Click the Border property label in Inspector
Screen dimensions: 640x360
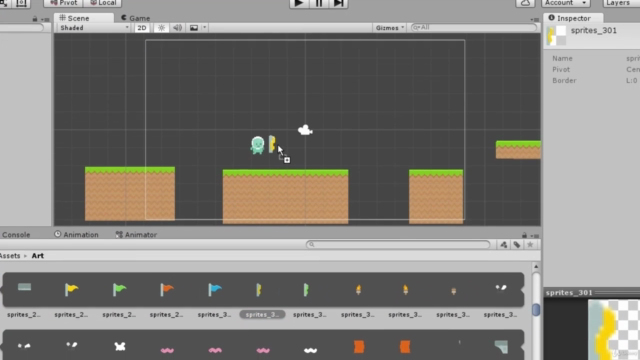564,80
